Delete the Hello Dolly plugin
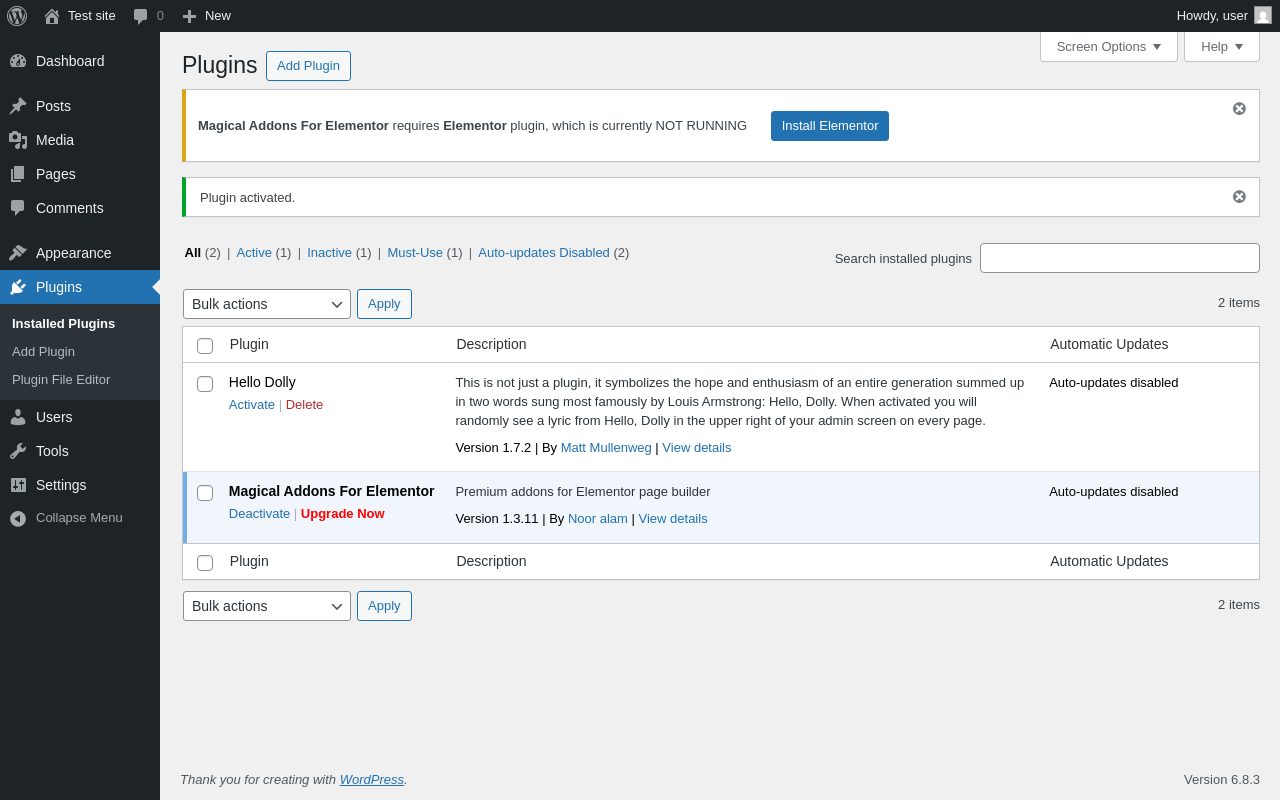The height and width of the screenshot is (800, 1280). [x=304, y=405]
